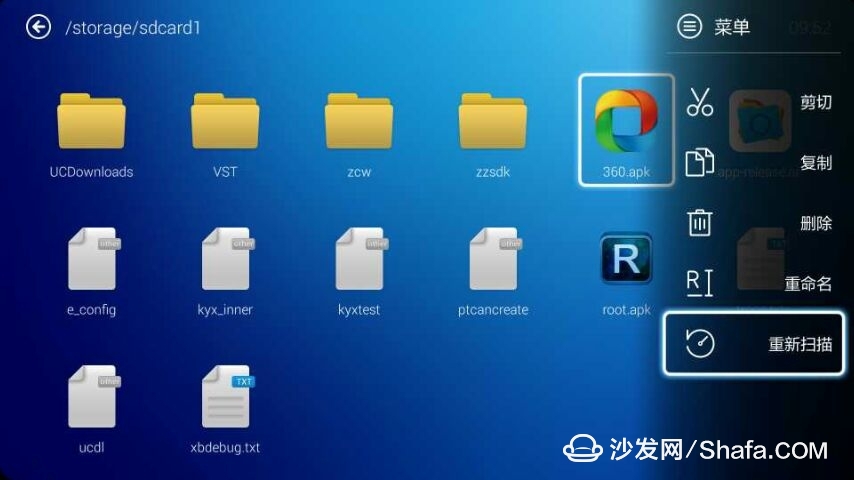
Task: Open the e_config file
Action: pos(92,259)
